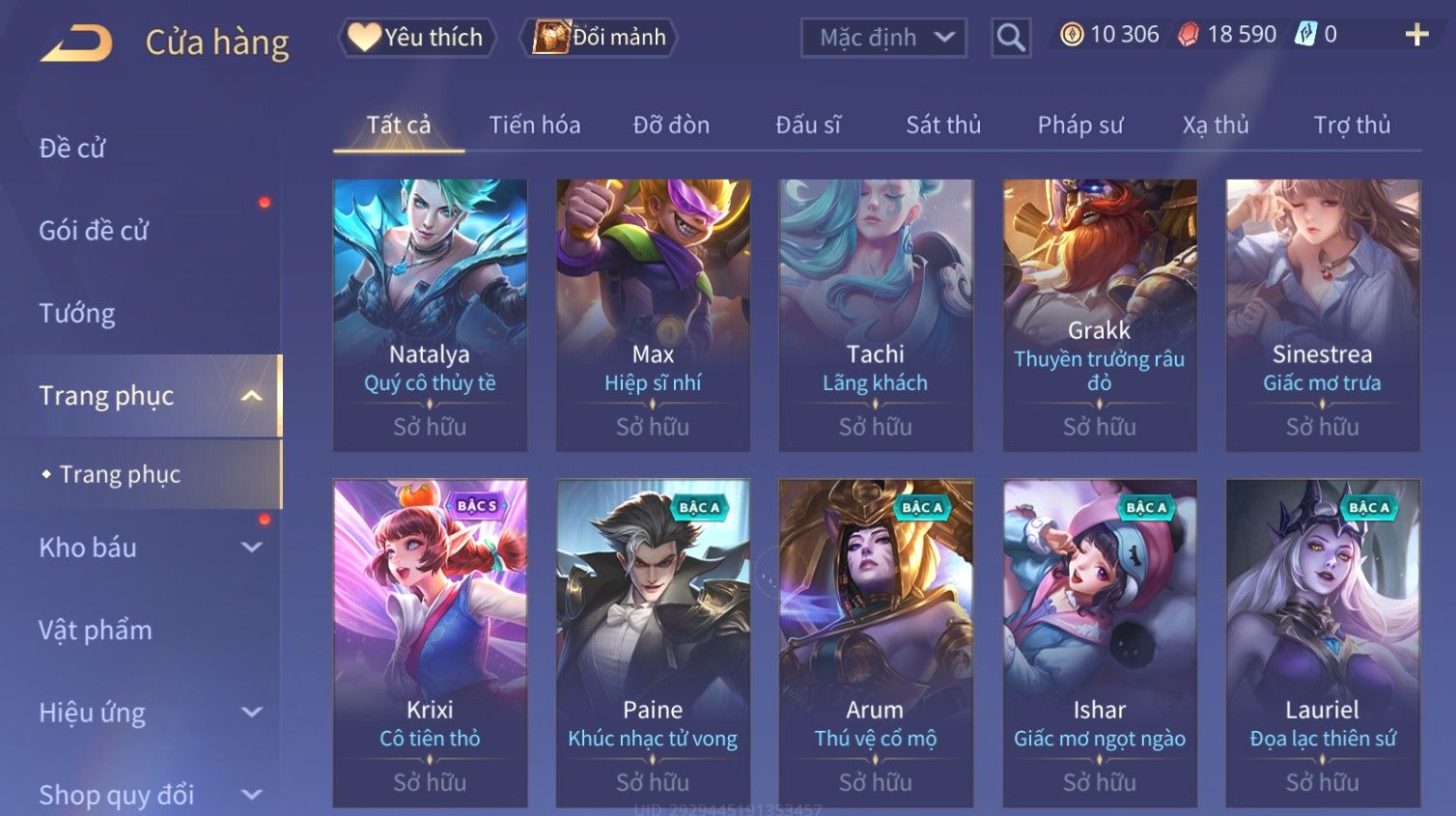Open Đổi mảnh fragment exchange
This screenshot has width=1456, height=816.
pyautogui.click(x=599, y=38)
